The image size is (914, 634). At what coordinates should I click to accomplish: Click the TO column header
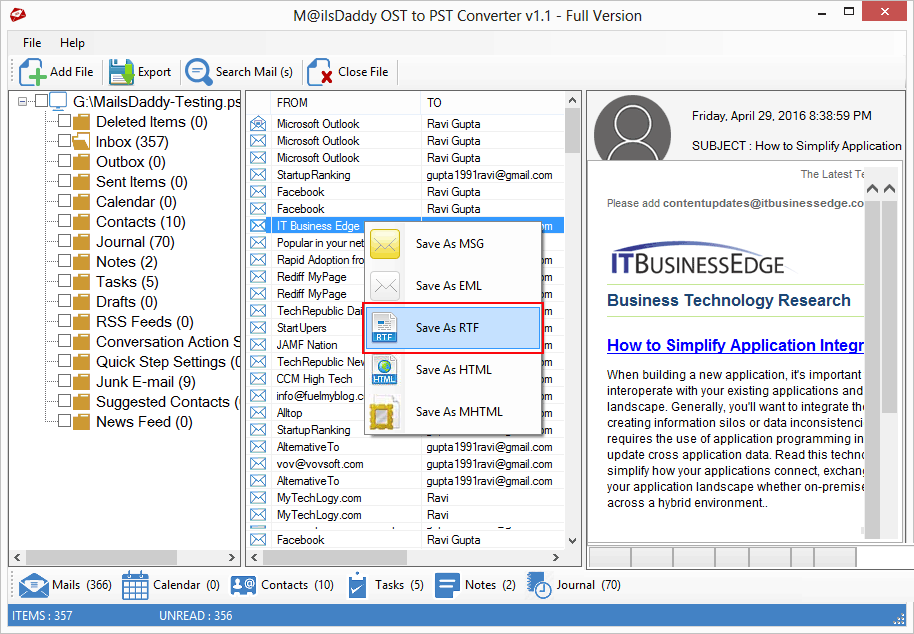click(x=493, y=103)
